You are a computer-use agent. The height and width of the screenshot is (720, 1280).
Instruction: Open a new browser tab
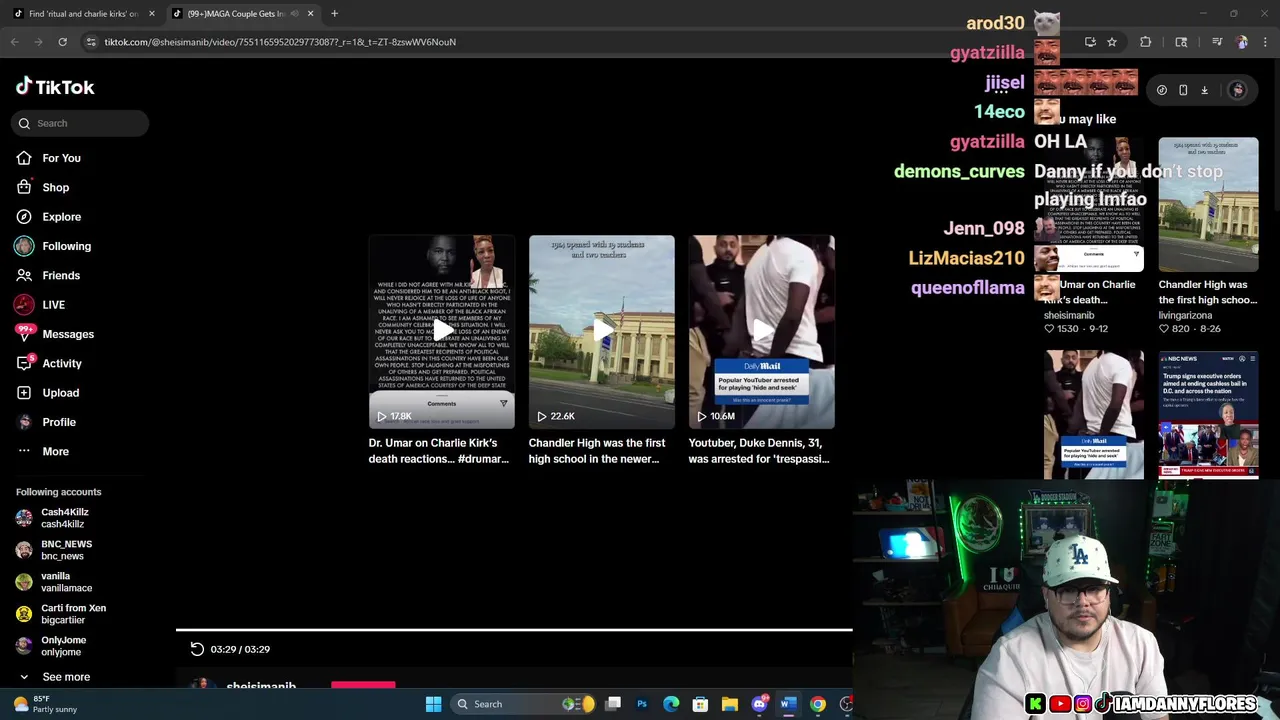click(x=334, y=14)
